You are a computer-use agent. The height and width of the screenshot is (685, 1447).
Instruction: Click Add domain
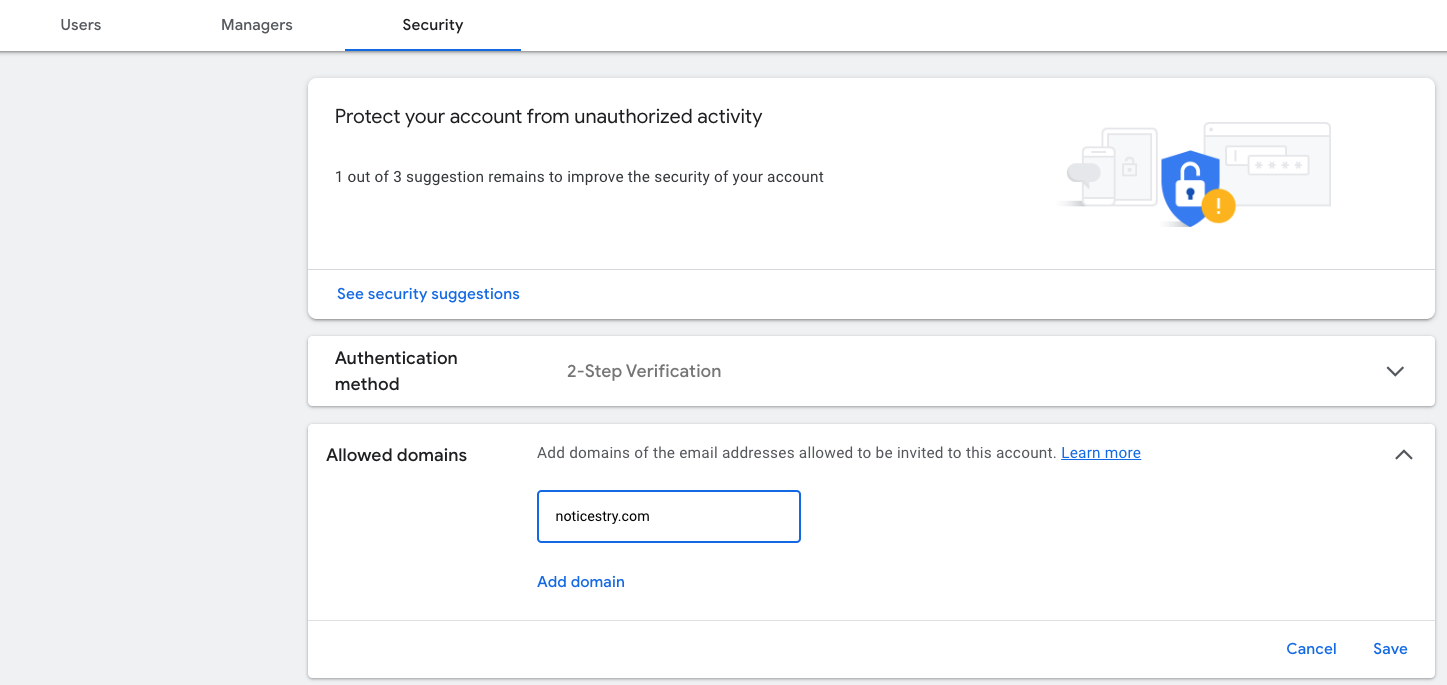coord(580,582)
